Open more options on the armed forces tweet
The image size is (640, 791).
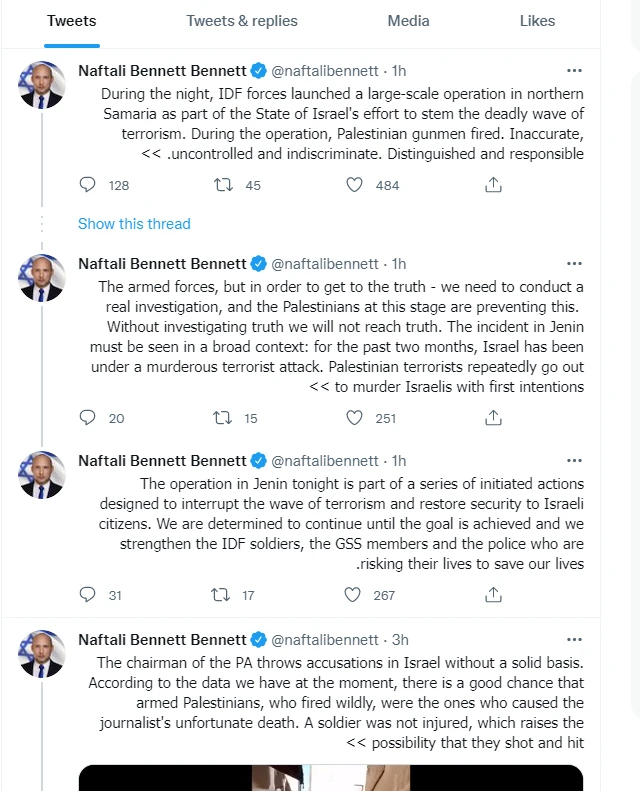[x=574, y=263]
